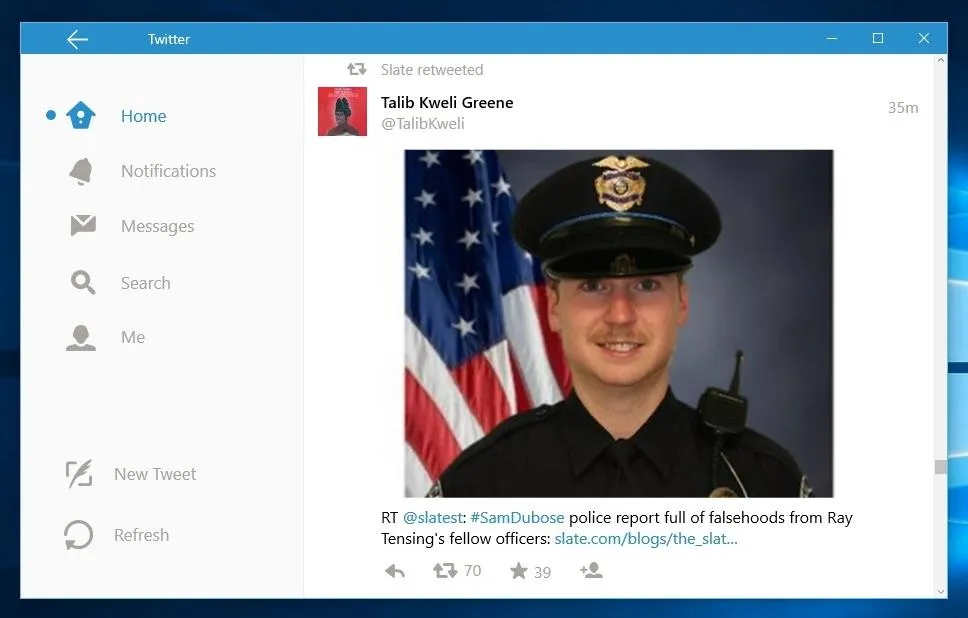
Task: Retweet the tweet with 70 retweets
Action: (x=444, y=570)
